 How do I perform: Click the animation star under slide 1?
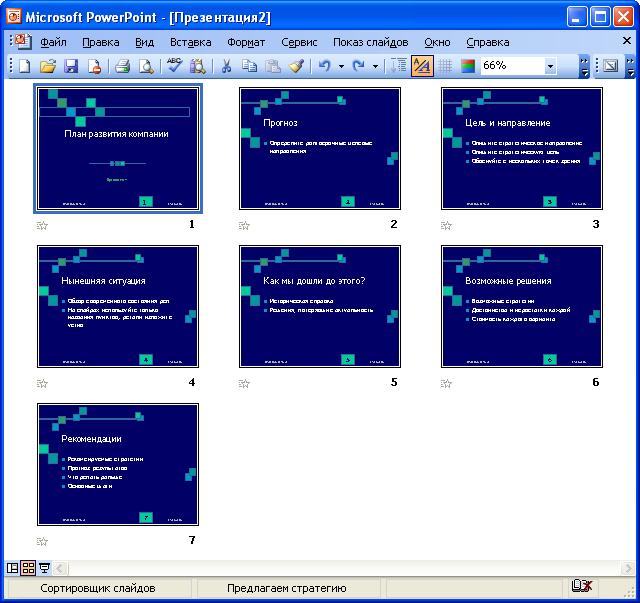pos(42,225)
